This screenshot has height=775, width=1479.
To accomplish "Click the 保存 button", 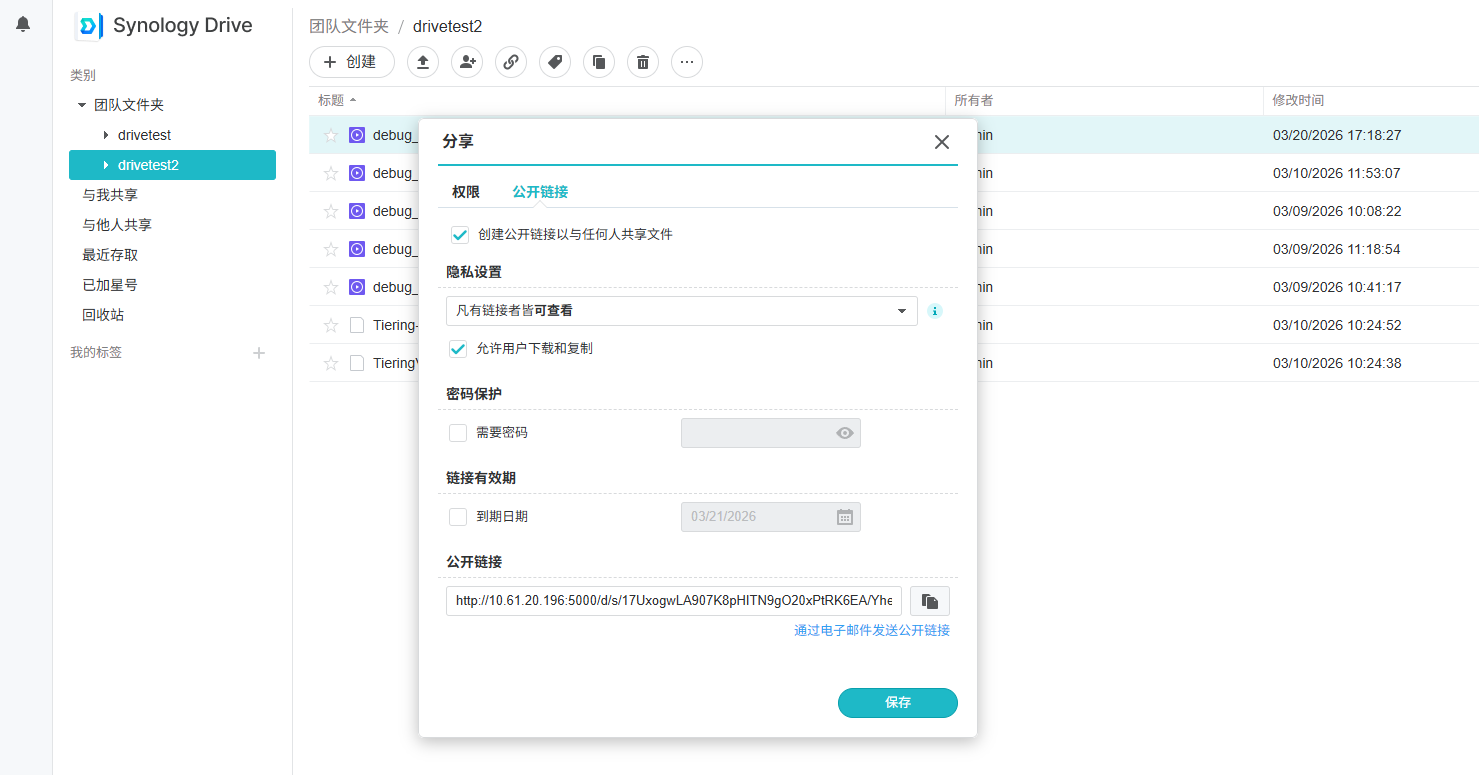I will coord(897,703).
